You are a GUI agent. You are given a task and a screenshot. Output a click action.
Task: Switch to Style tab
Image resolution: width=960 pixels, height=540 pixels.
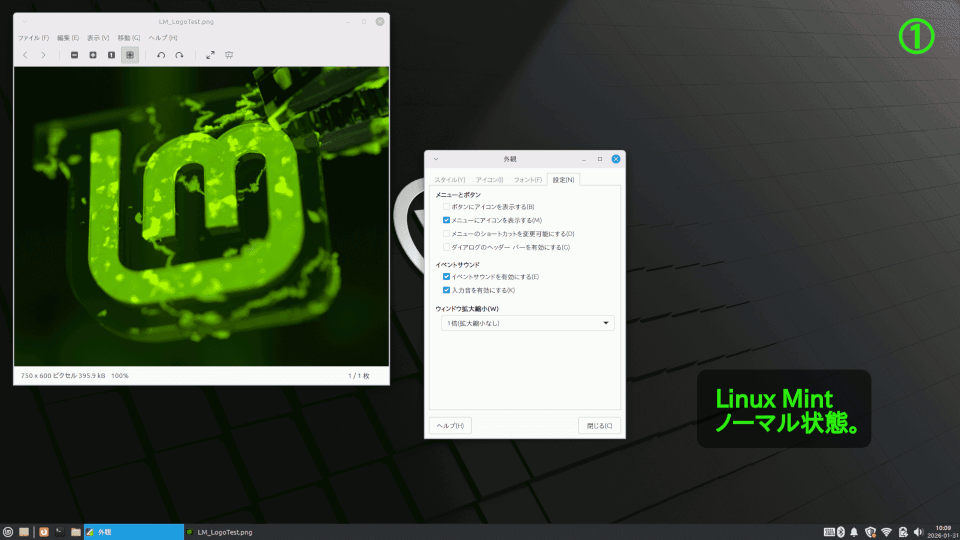[x=450, y=179]
